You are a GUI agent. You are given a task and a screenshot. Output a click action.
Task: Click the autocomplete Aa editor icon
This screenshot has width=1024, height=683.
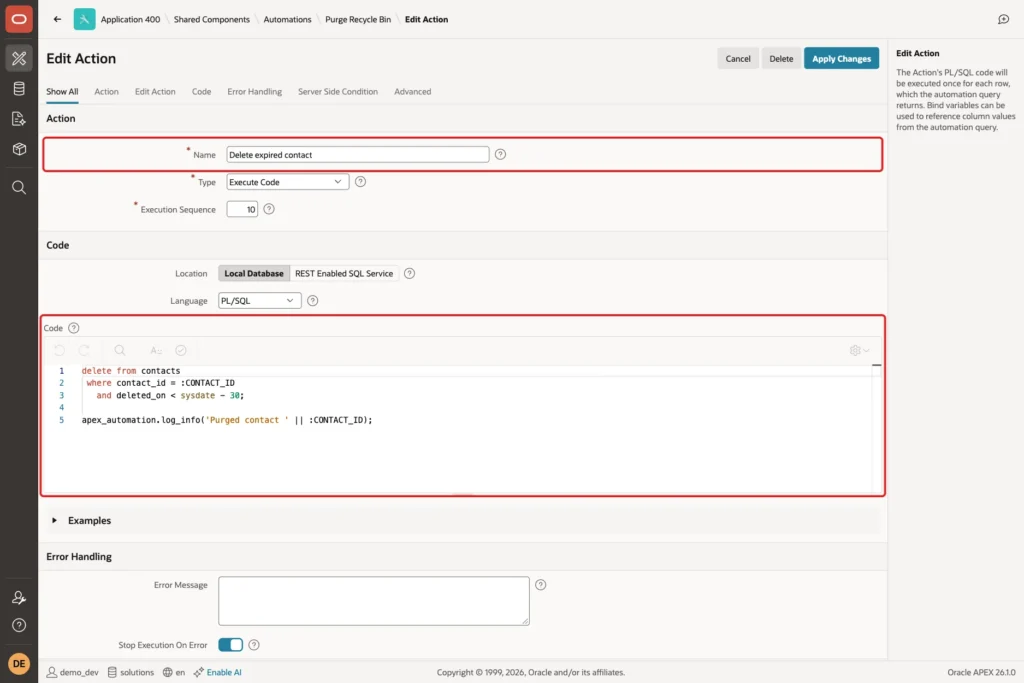pos(155,350)
